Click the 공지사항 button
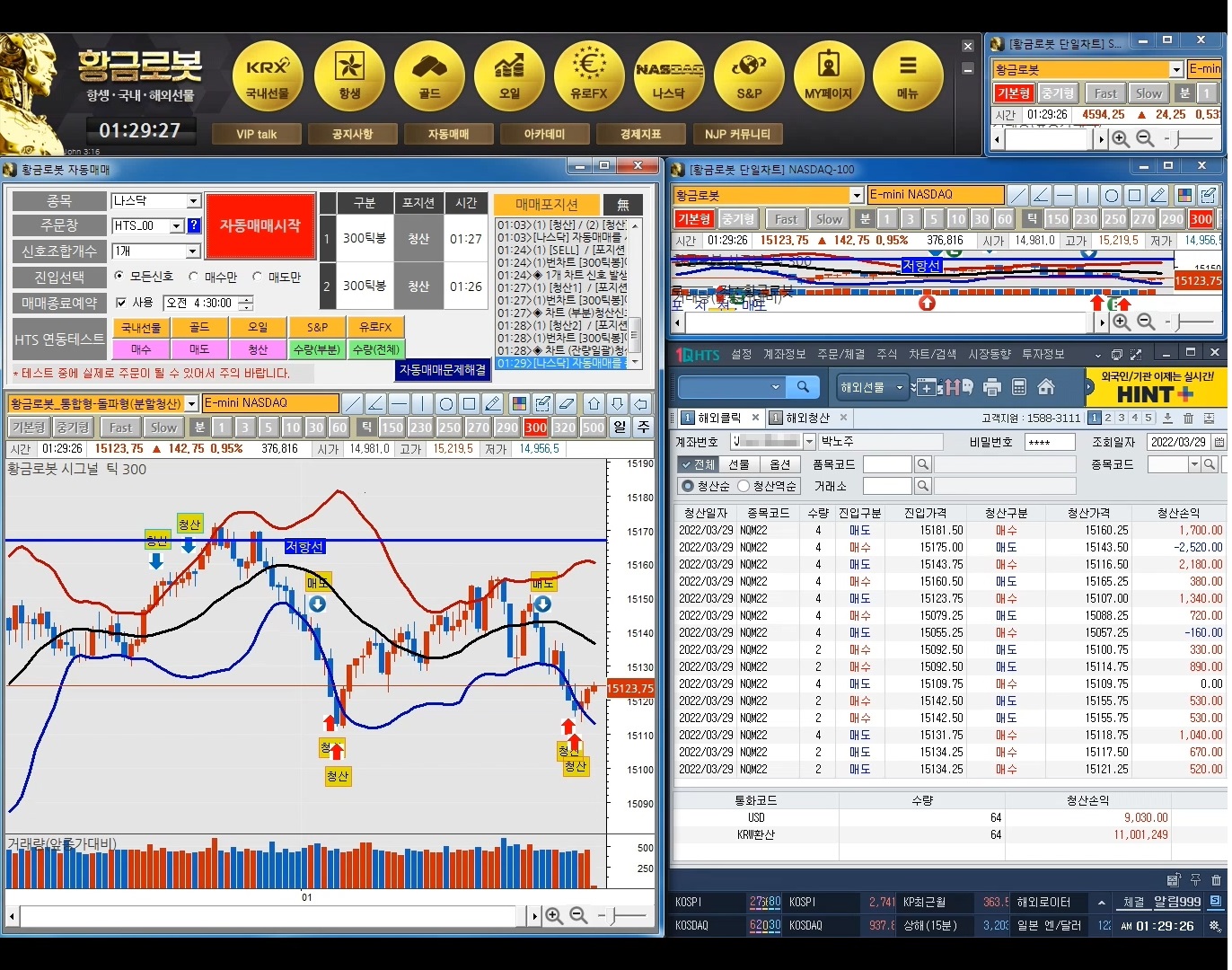This screenshot has height=970, width=1232. coord(352,134)
